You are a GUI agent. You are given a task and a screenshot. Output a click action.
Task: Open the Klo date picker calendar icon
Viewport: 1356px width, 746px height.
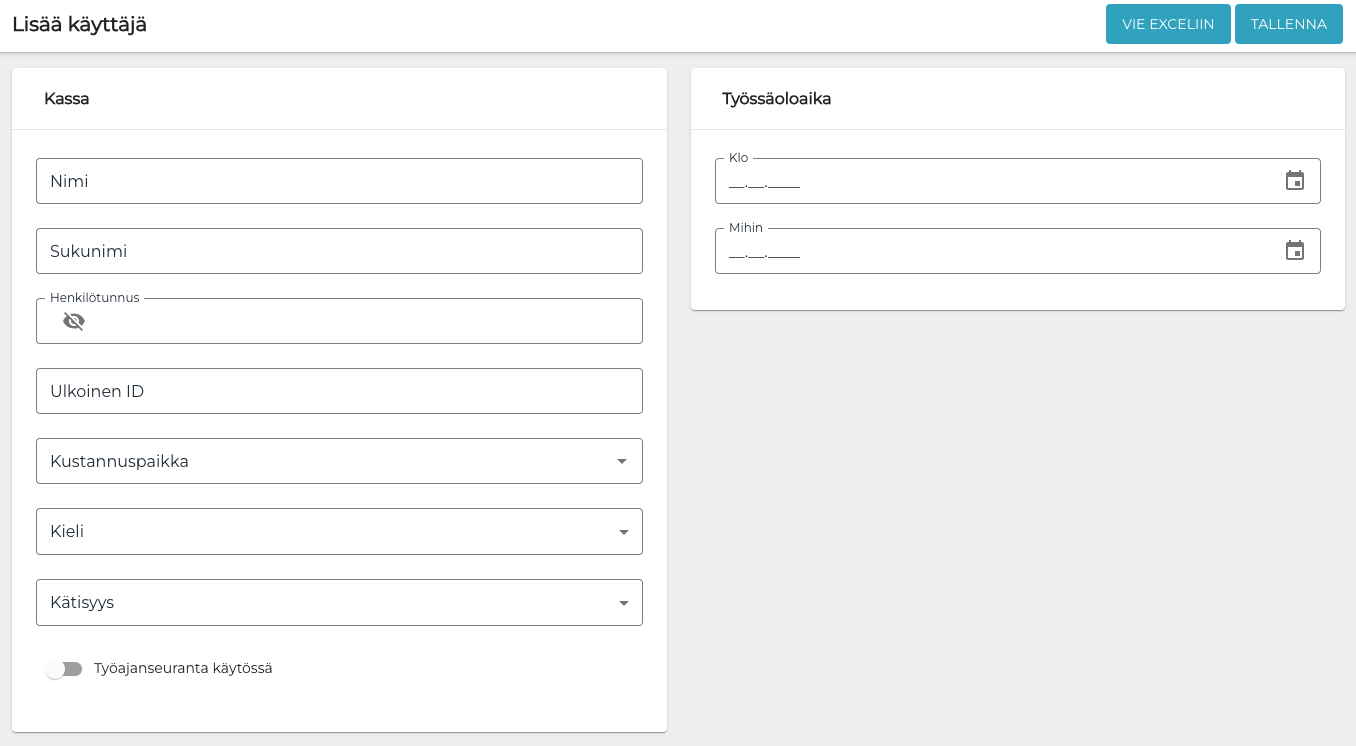pyautogui.click(x=1295, y=181)
